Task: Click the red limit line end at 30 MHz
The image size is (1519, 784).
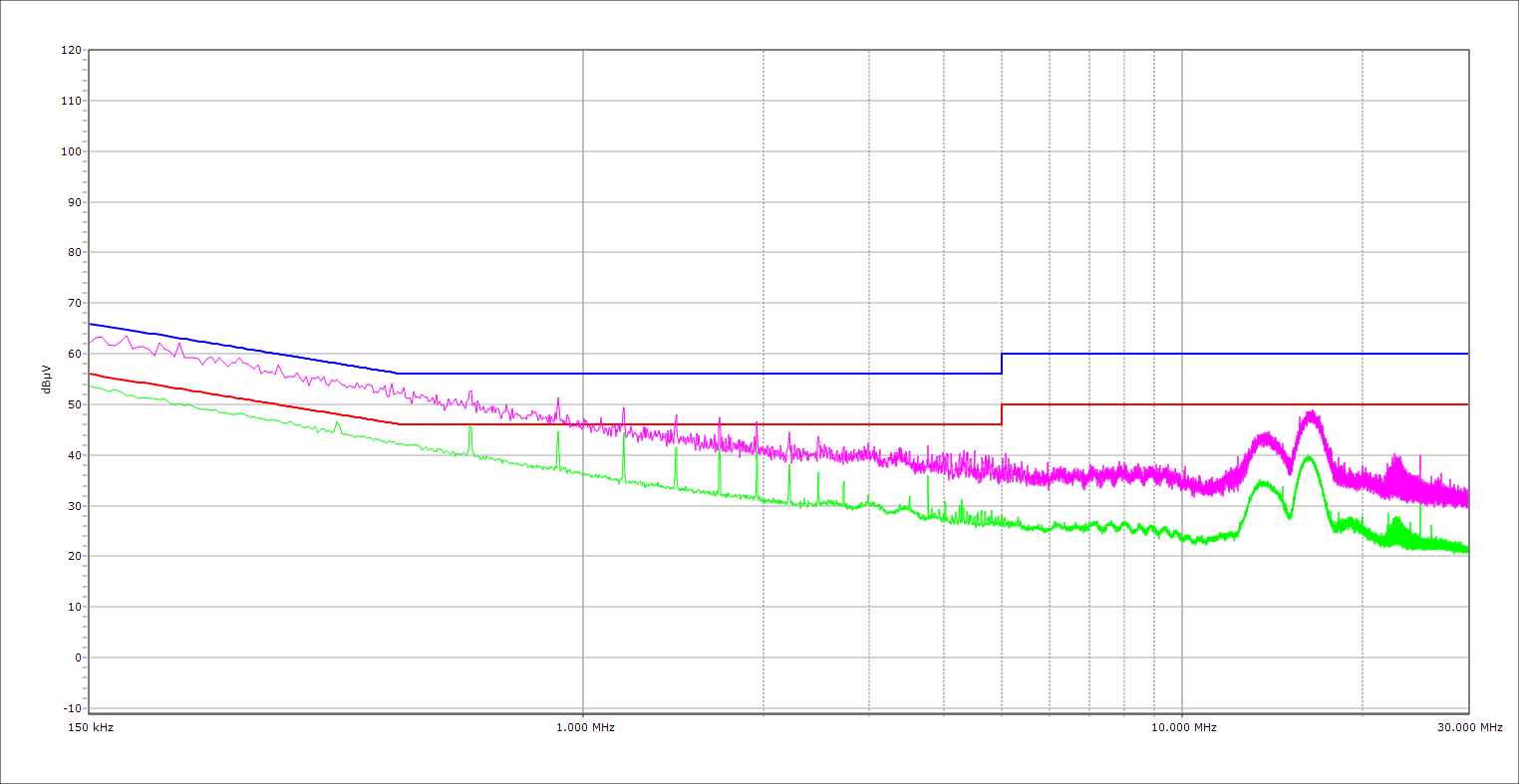Action: (1467, 404)
